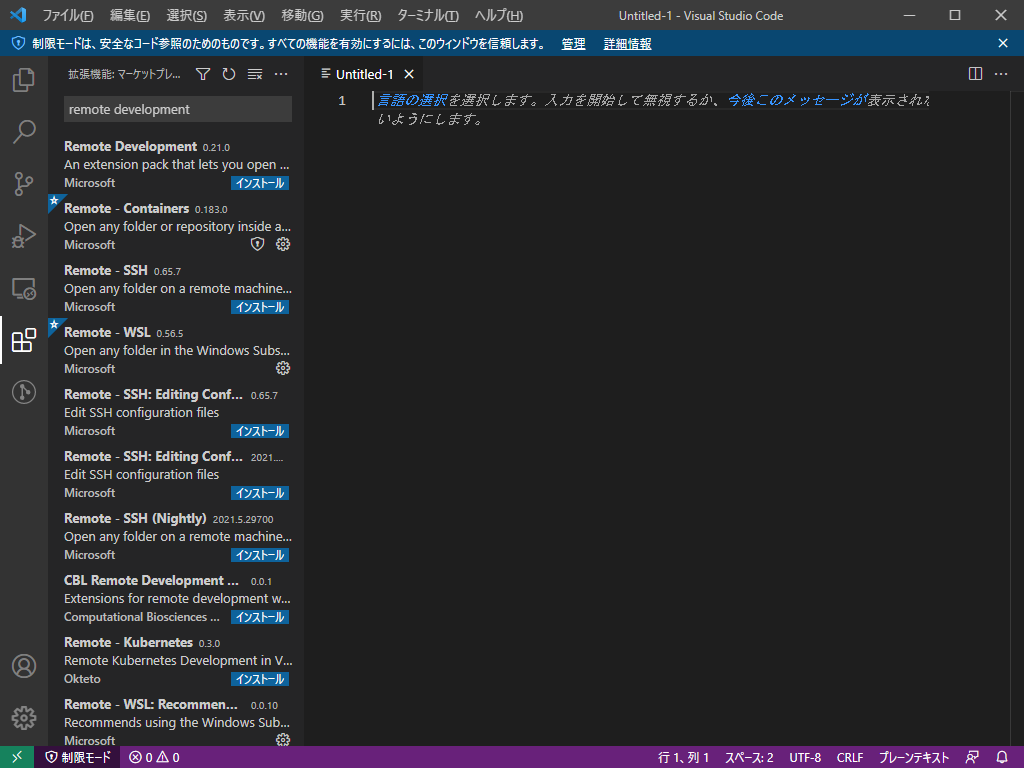
Task: Open the notifications bell
Action: (x=1002, y=757)
